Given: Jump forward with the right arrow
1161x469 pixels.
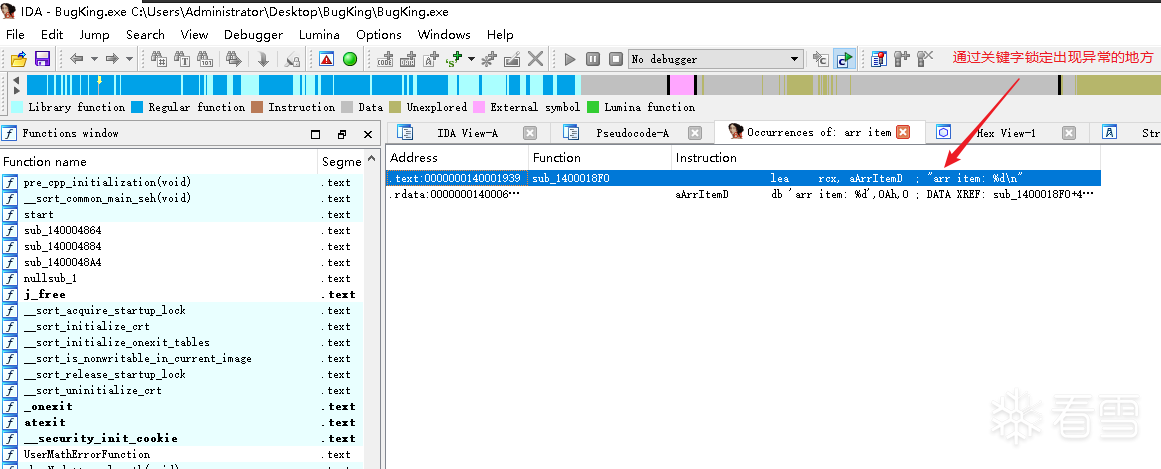Looking at the screenshot, I should point(112,59).
